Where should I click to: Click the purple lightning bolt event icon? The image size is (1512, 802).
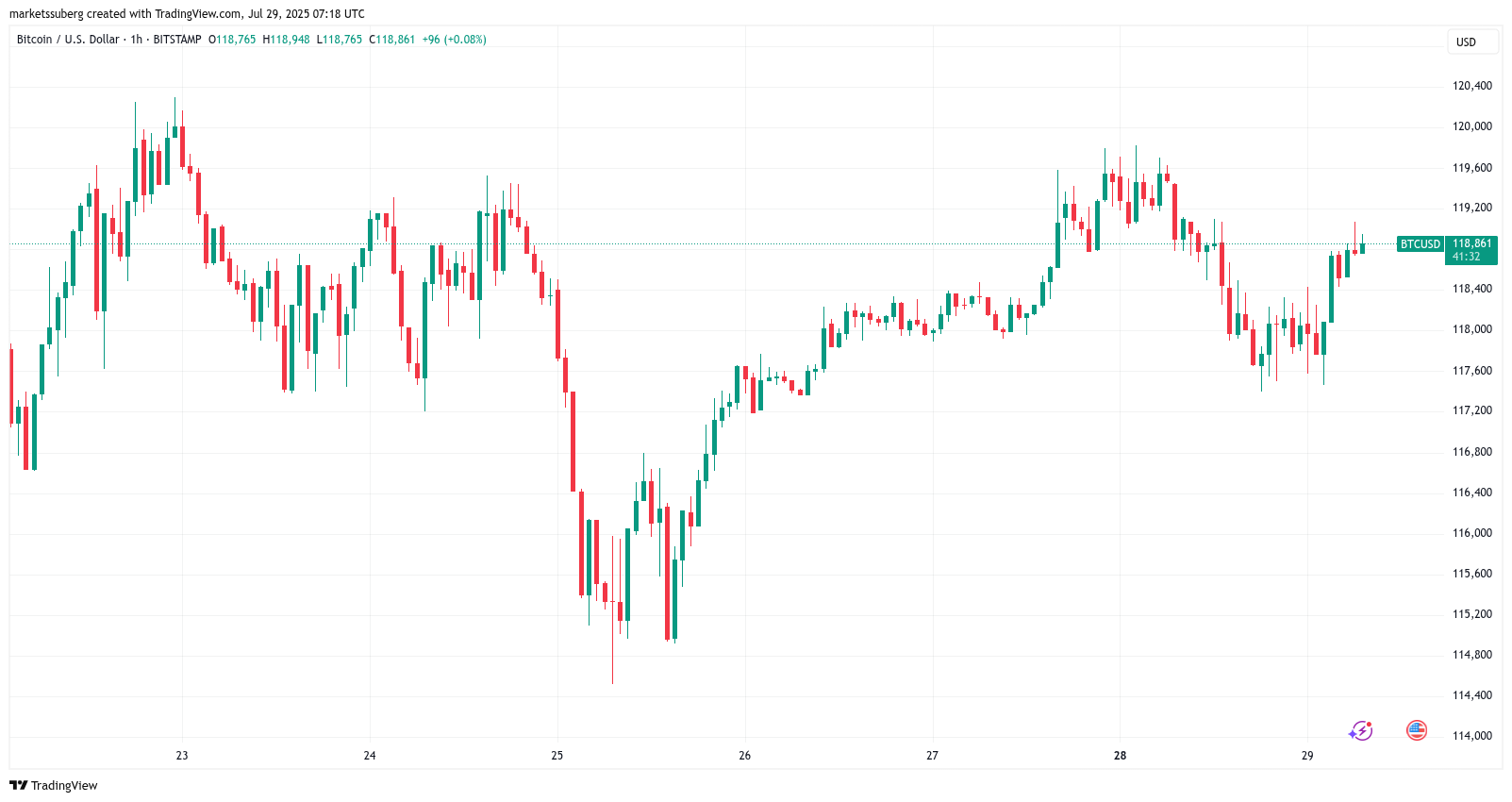[1360, 730]
